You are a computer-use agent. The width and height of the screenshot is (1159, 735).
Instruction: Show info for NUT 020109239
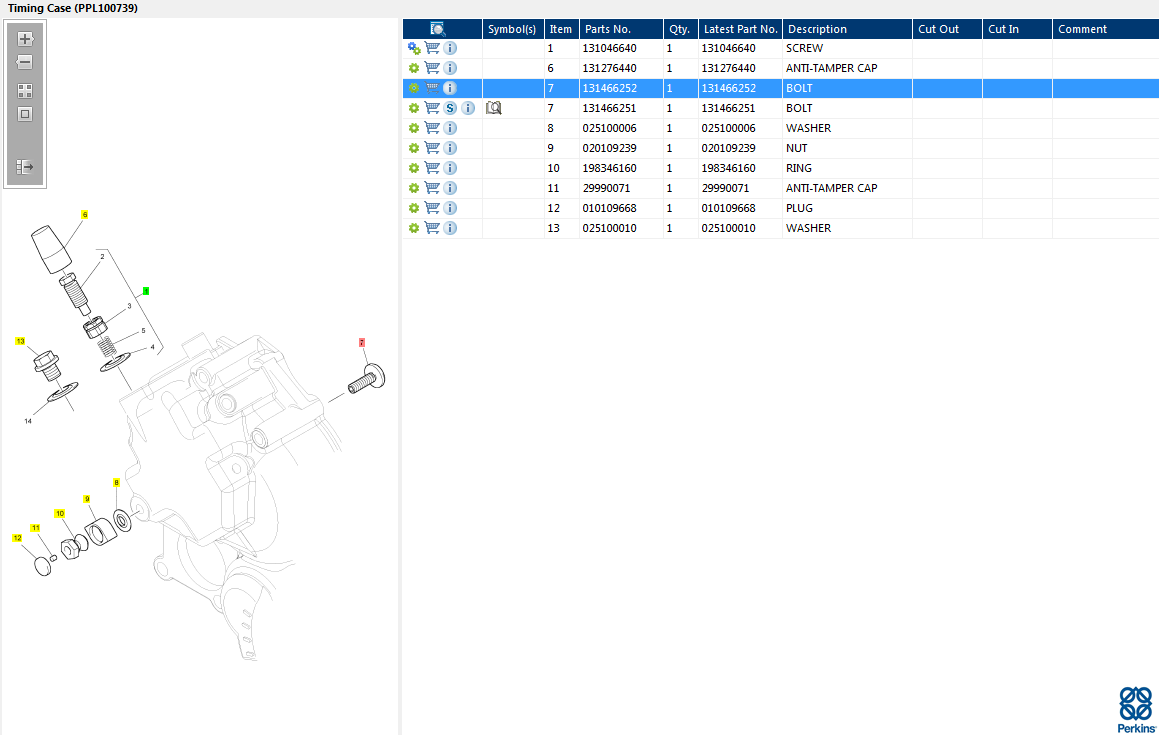pos(450,148)
